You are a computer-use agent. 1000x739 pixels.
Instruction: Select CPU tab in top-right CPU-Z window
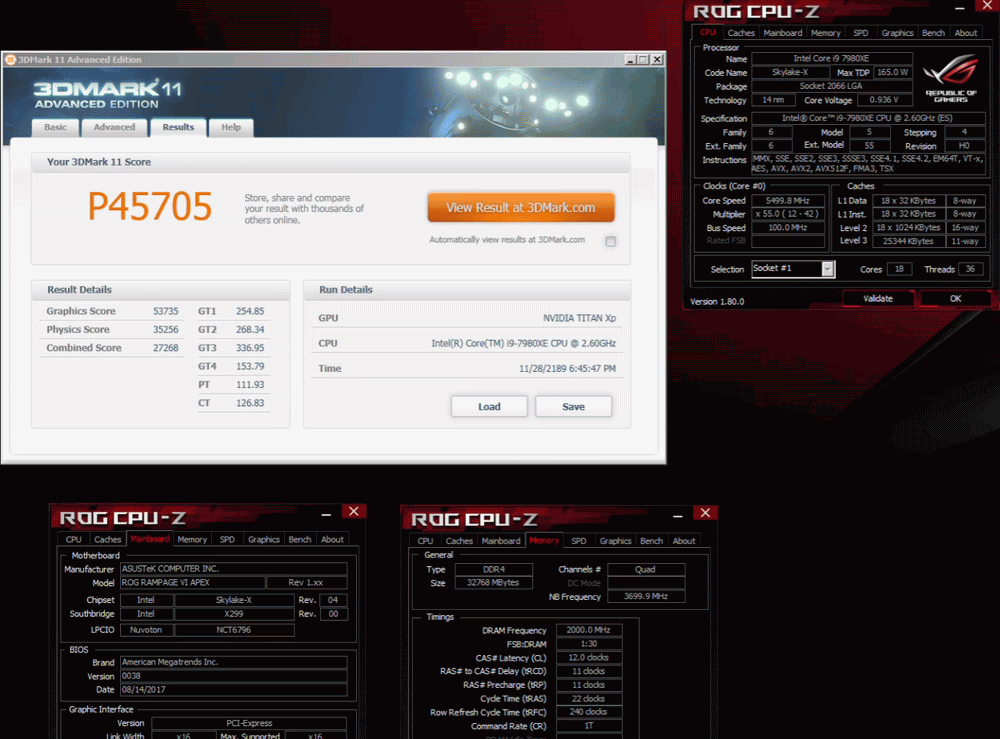tap(708, 33)
